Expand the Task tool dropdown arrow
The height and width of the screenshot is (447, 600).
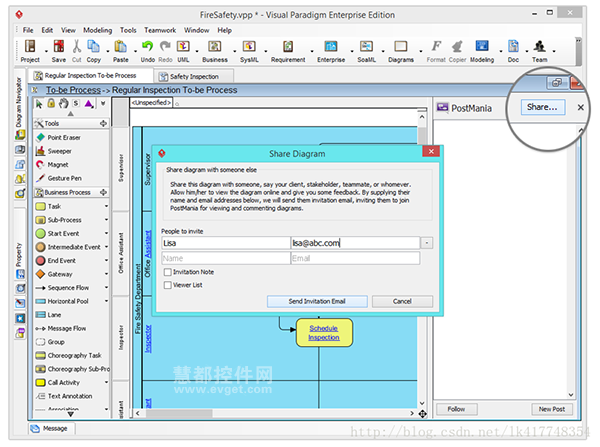pyautogui.click(x=106, y=206)
